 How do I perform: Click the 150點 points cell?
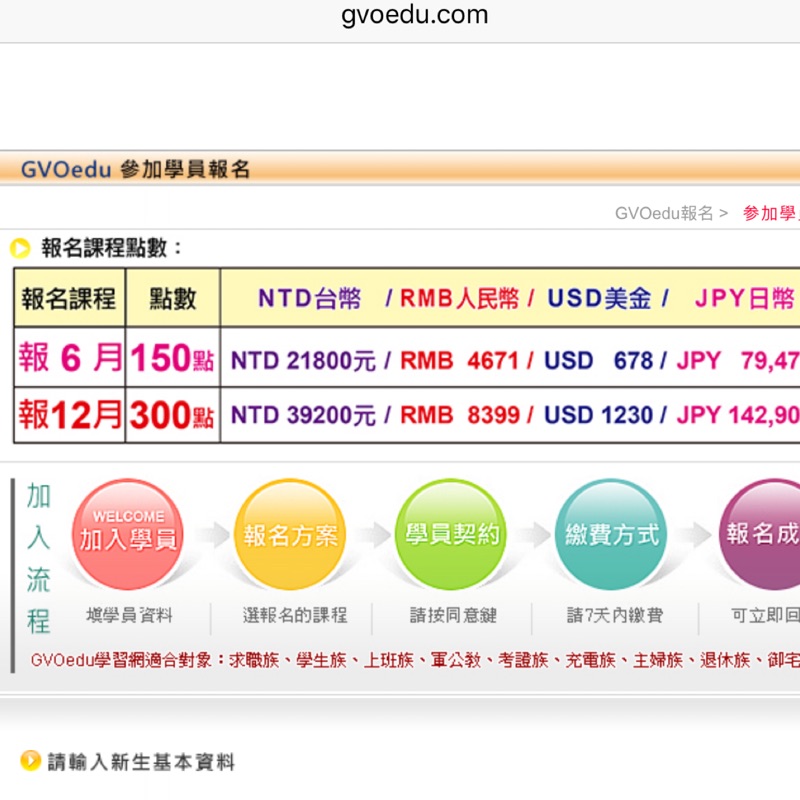tap(172, 359)
